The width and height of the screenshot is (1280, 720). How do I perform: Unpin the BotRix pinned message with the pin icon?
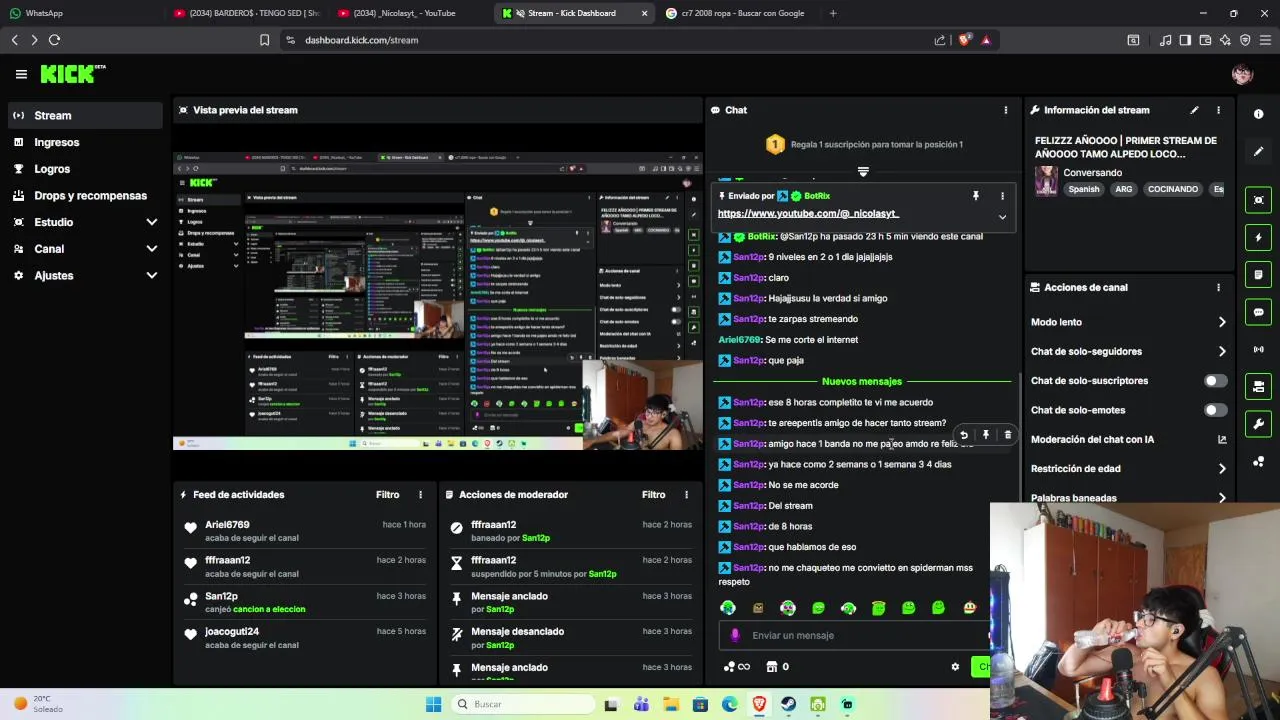pos(976,196)
